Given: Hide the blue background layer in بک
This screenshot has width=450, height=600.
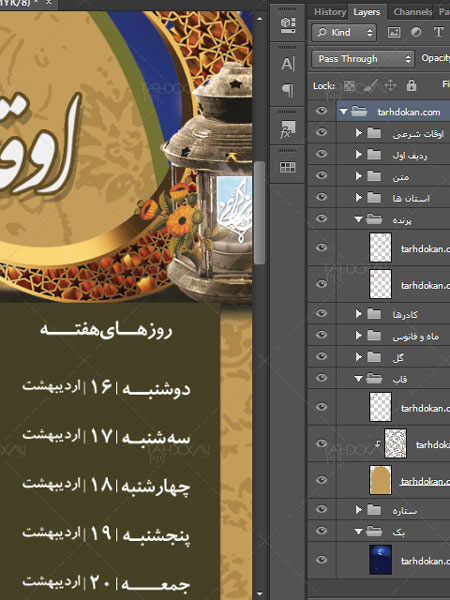Looking at the screenshot, I should [x=322, y=560].
